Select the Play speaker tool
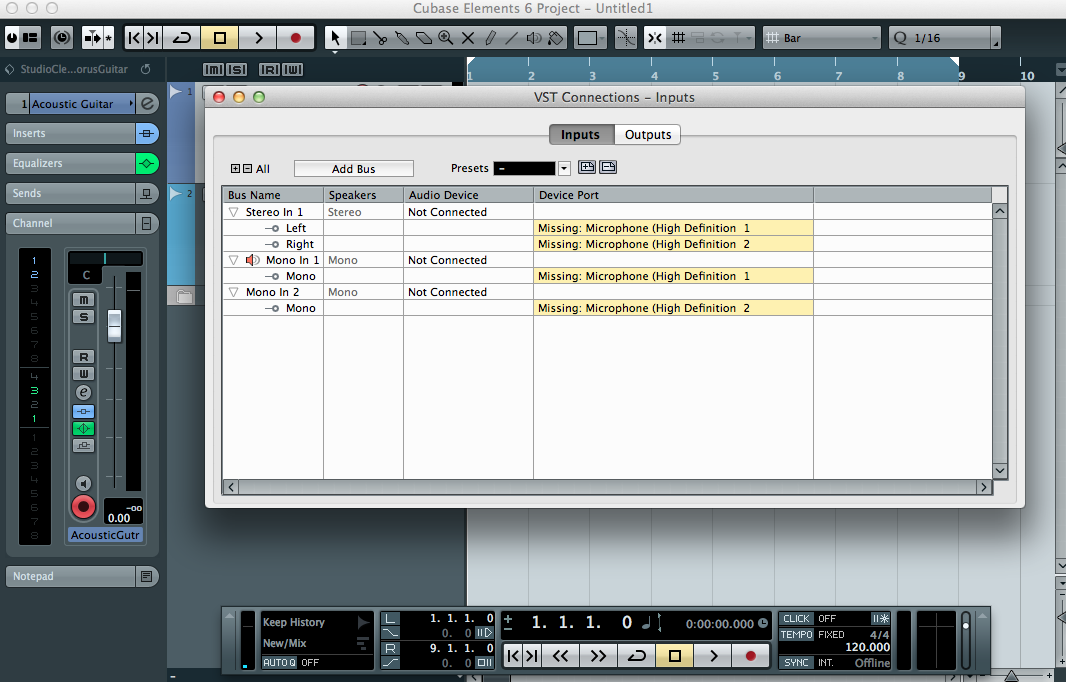 534,38
